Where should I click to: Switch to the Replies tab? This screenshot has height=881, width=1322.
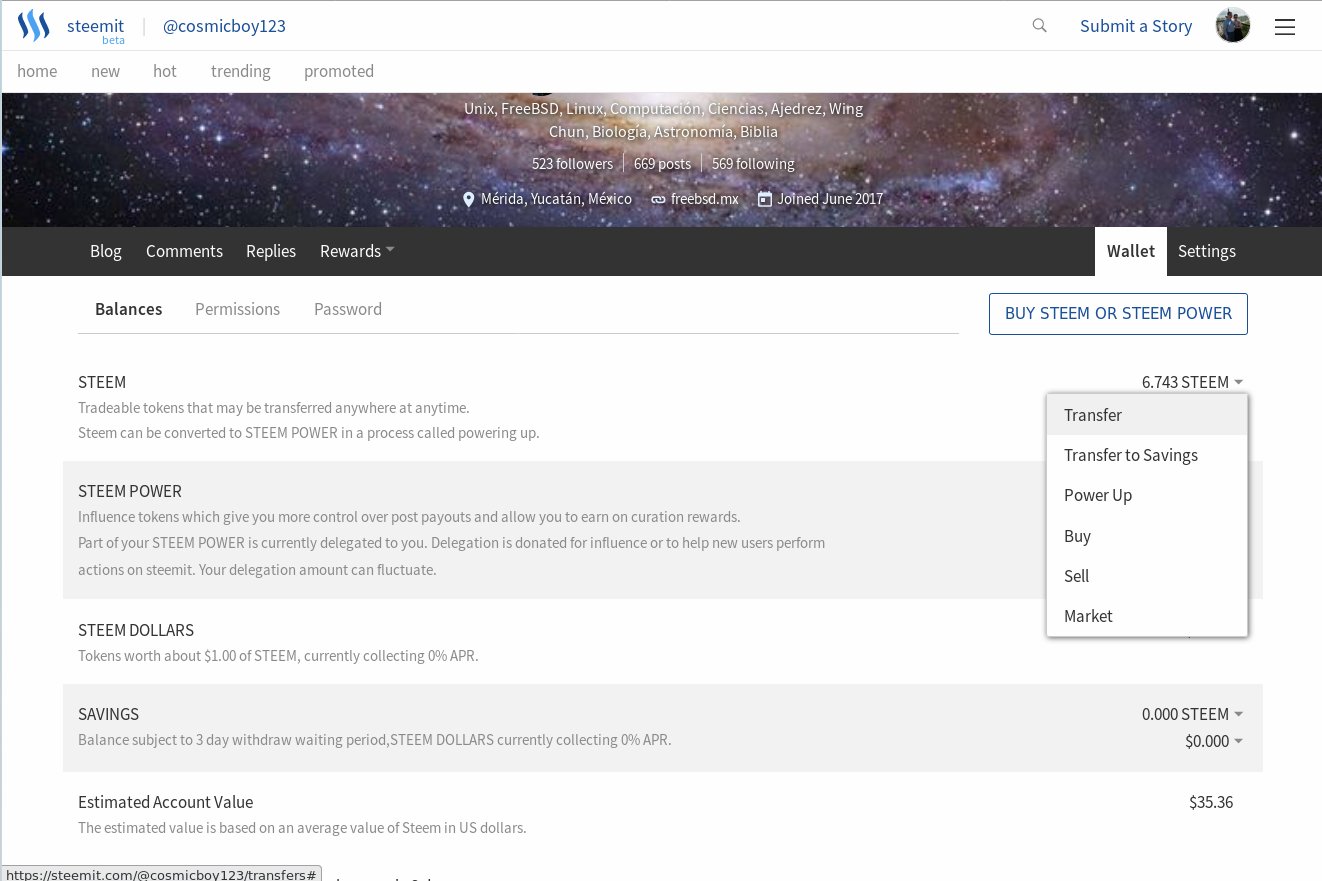tap(271, 251)
